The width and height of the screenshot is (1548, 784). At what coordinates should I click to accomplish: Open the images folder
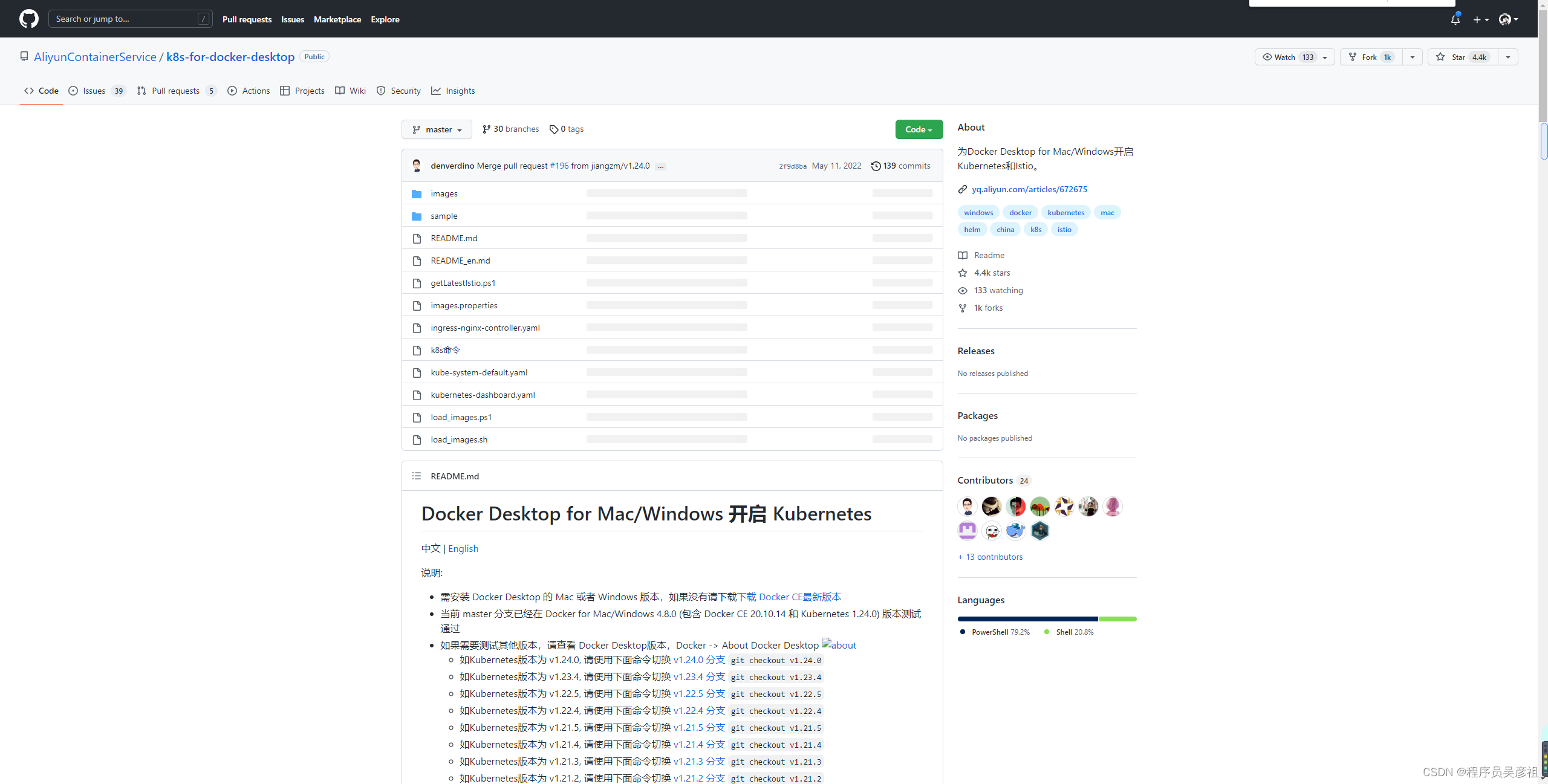coord(444,193)
